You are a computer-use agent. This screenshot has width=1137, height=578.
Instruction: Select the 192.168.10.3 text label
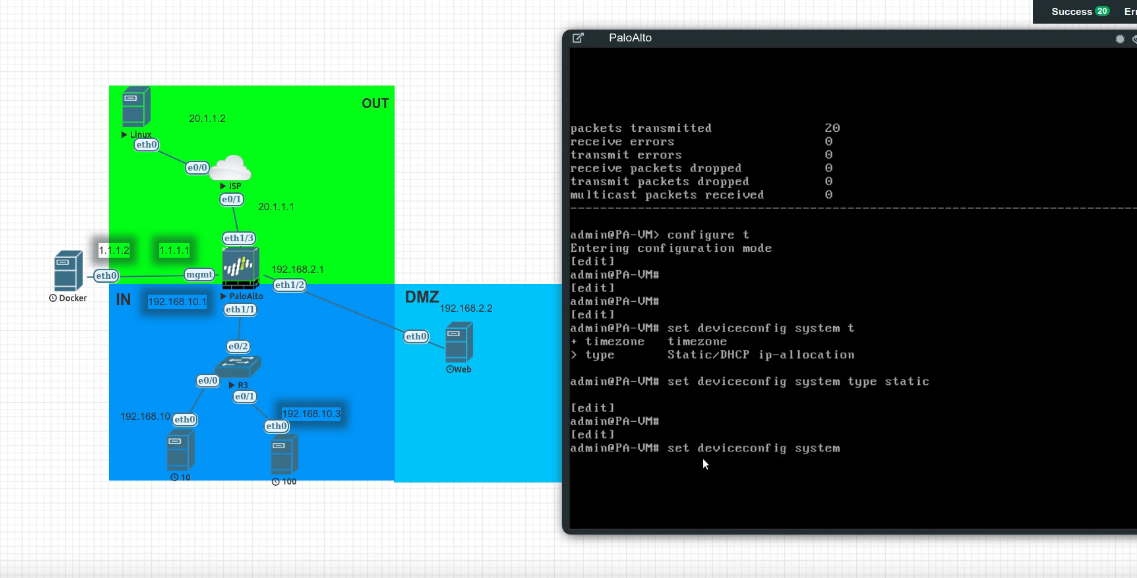tap(311, 413)
